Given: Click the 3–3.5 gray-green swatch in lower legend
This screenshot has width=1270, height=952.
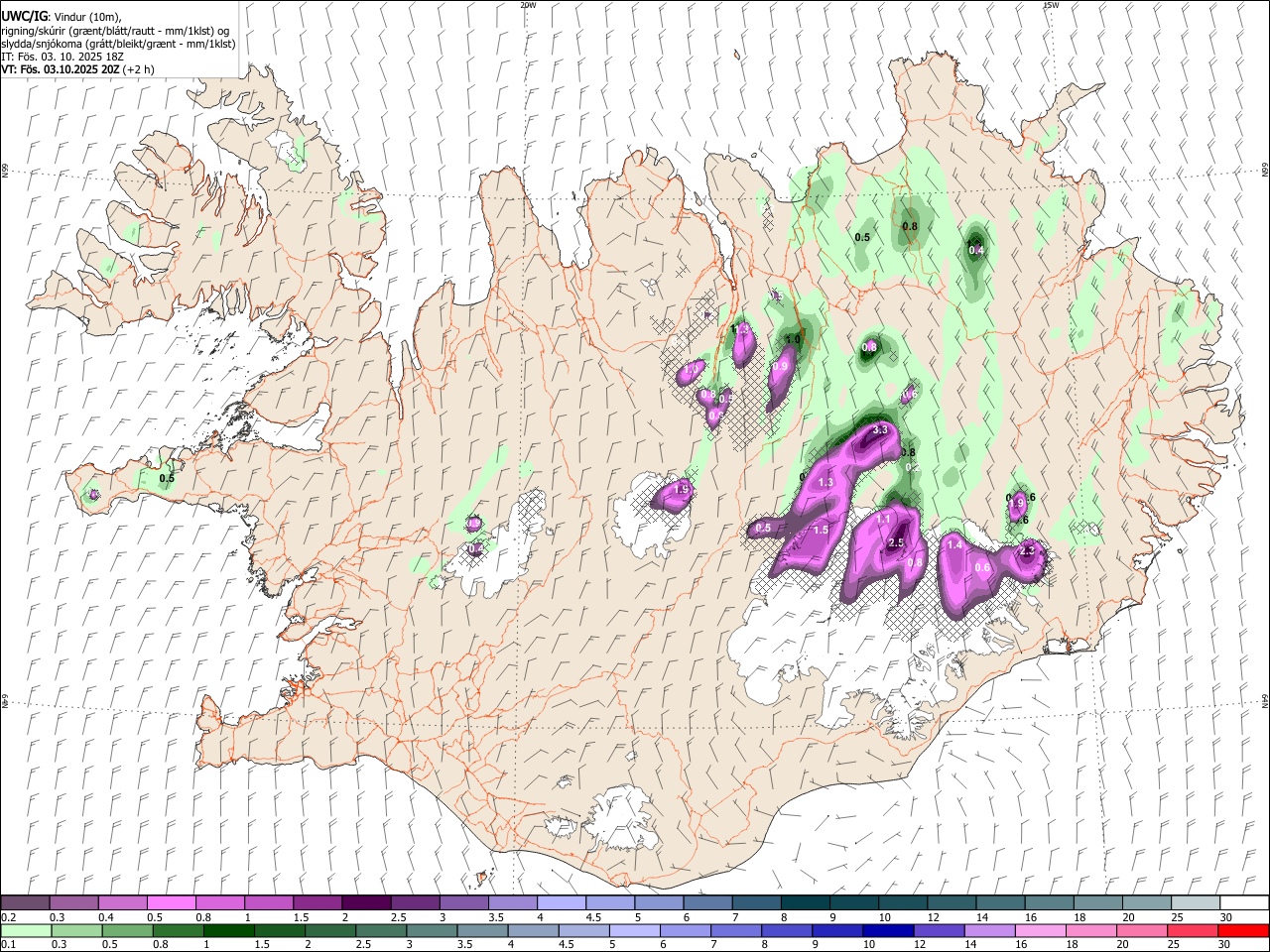Looking at the screenshot, I should pyautogui.click(x=431, y=930).
